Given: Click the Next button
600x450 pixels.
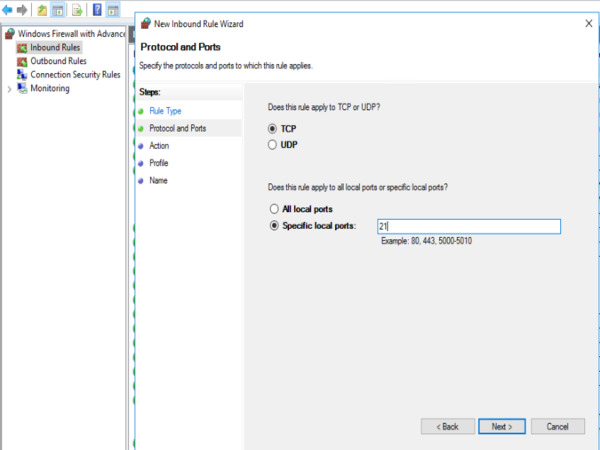Looking at the screenshot, I should click(x=501, y=426).
